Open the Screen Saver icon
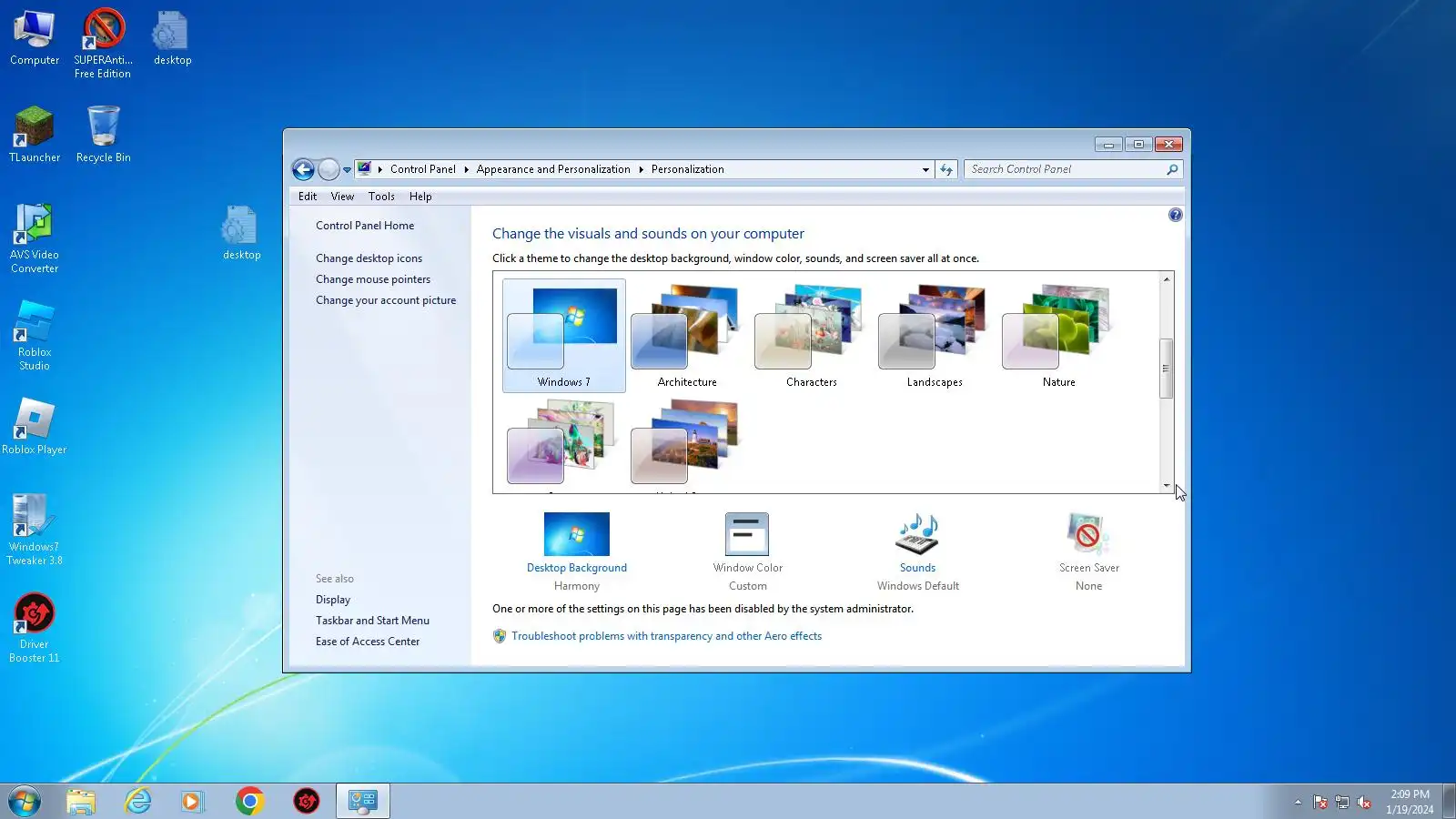This screenshot has width=1456, height=819. point(1088,534)
